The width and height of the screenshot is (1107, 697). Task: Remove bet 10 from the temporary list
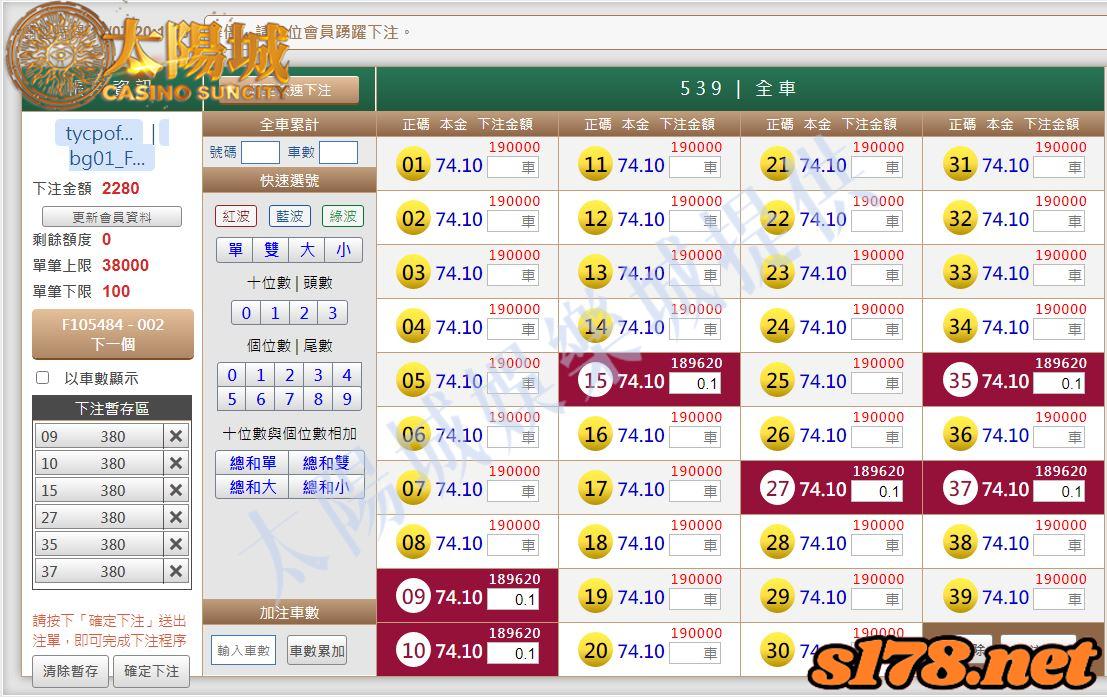(176, 463)
